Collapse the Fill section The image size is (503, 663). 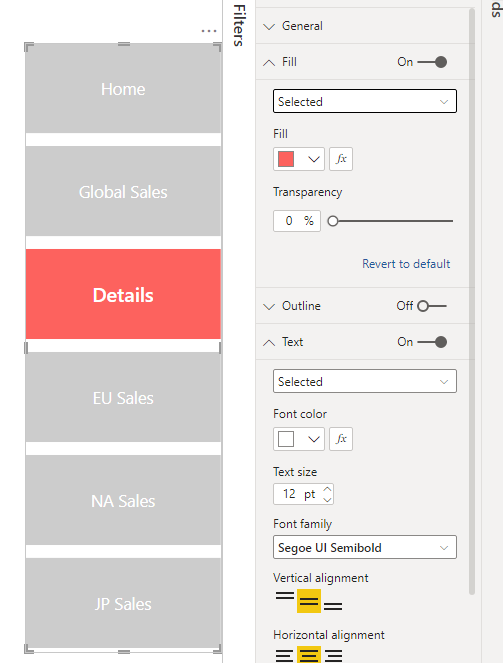coord(269,63)
